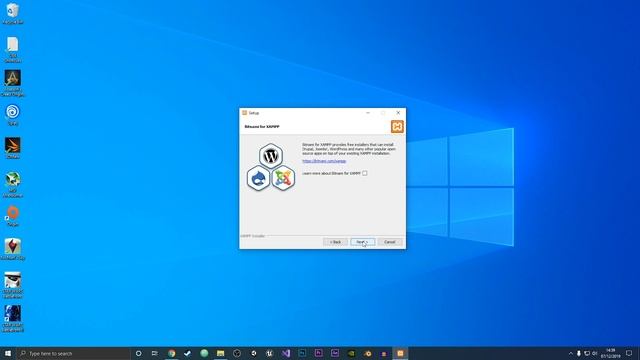Cancel the XAMPP setup

(390, 242)
